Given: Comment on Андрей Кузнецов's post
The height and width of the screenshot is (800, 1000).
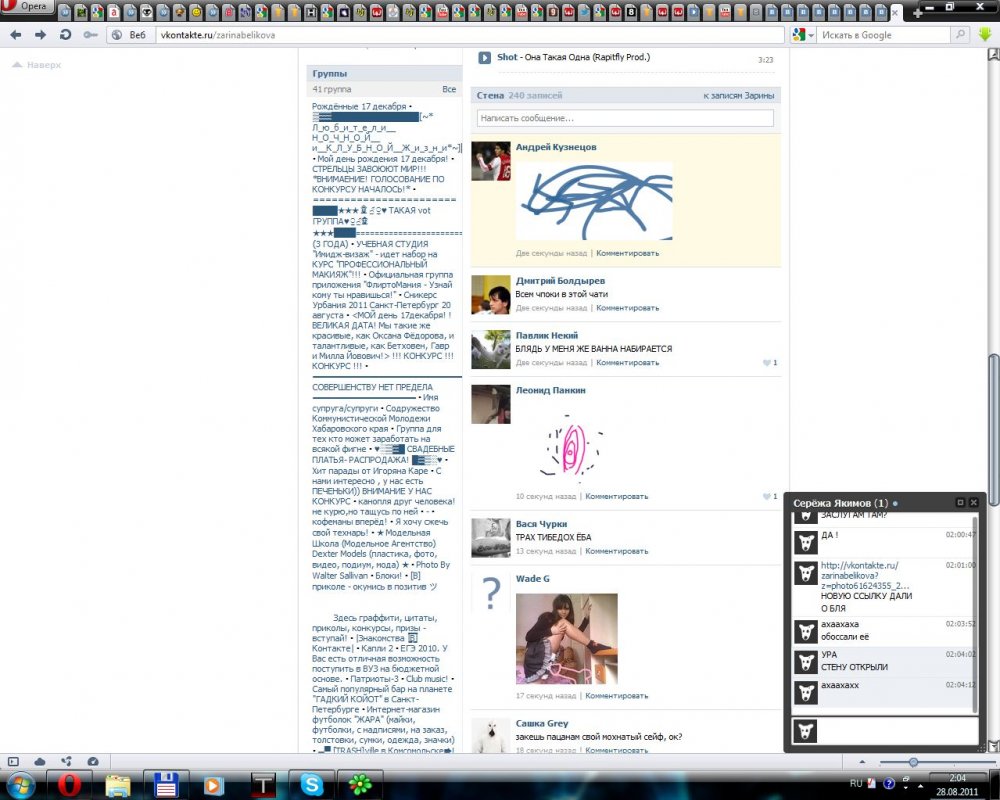Looking at the screenshot, I should click(x=628, y=253).
